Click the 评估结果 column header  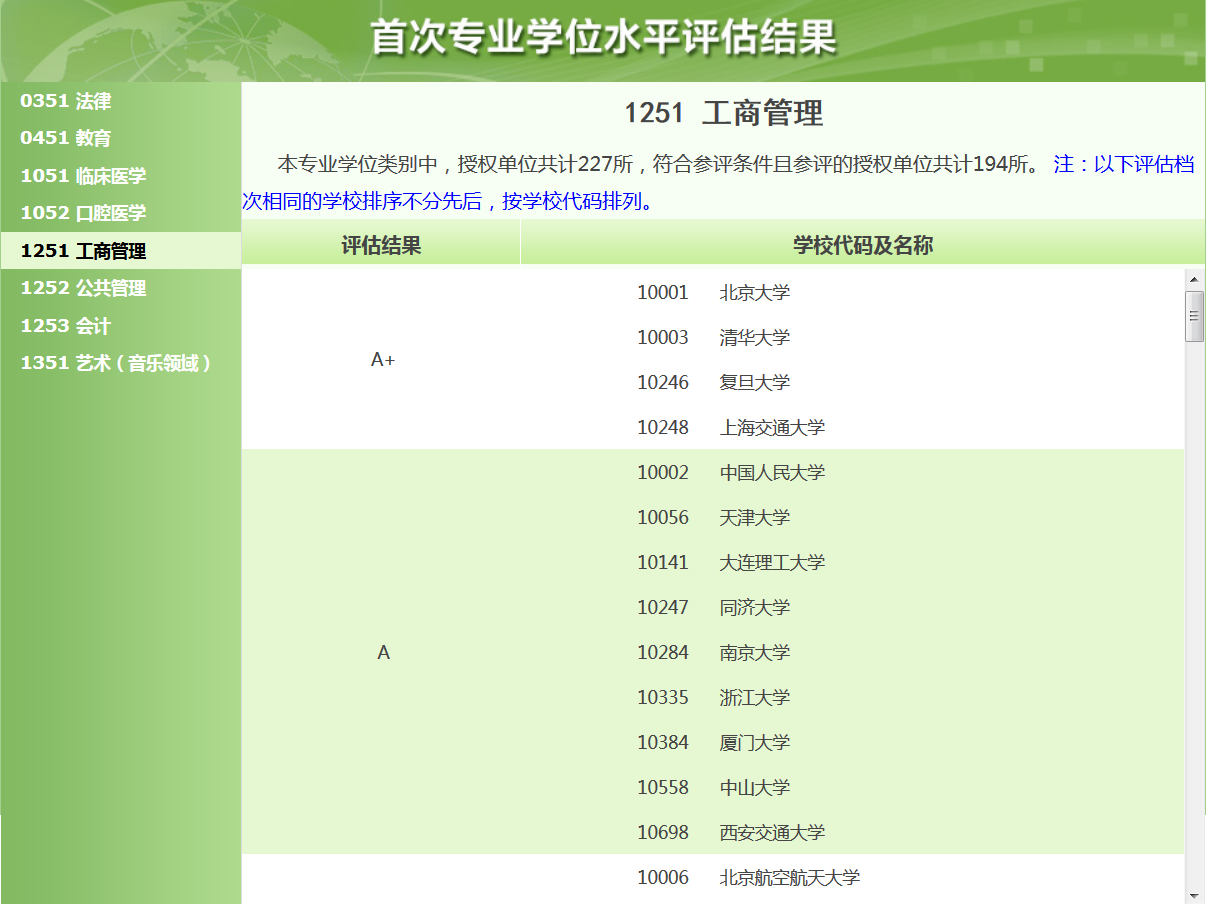(x=381, y=245)
